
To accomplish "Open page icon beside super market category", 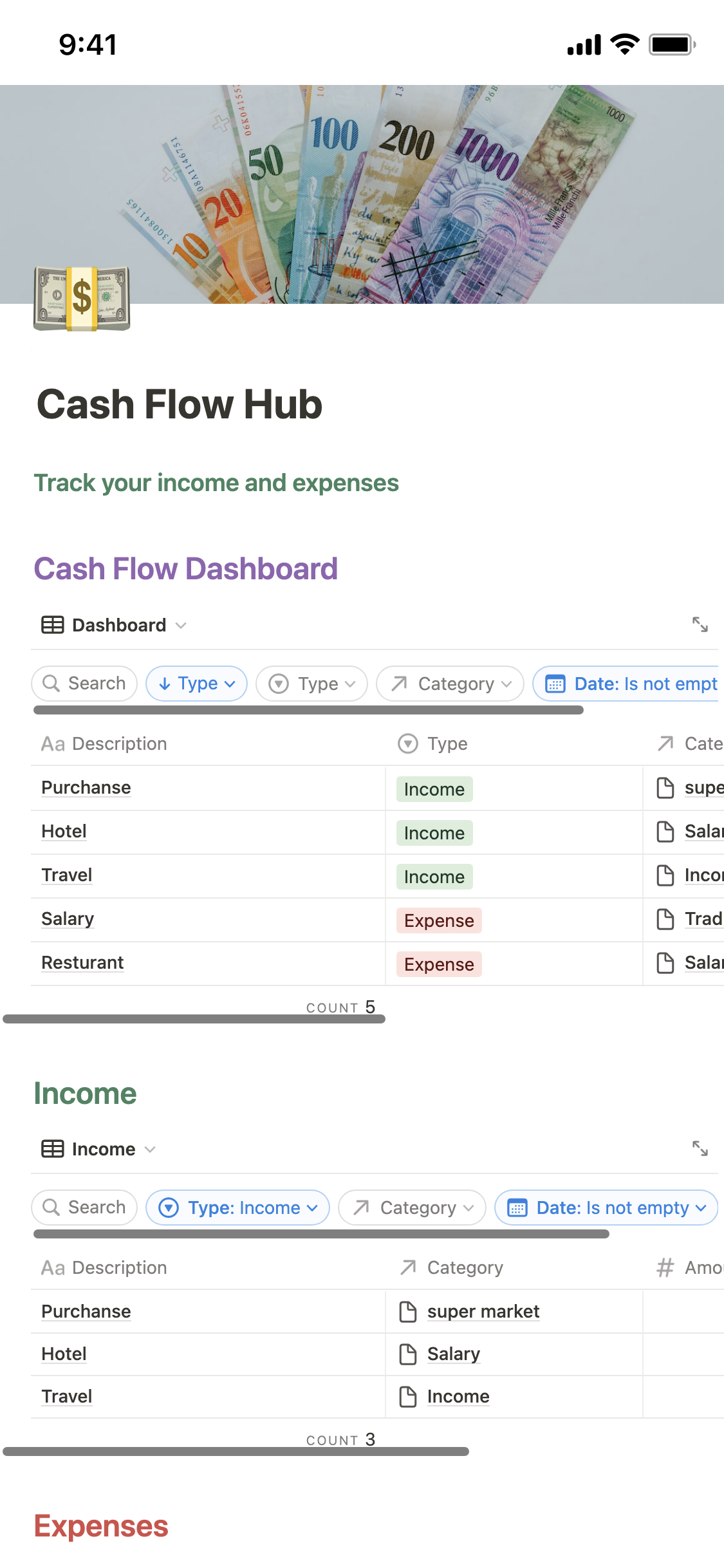I will [408, 1312].
